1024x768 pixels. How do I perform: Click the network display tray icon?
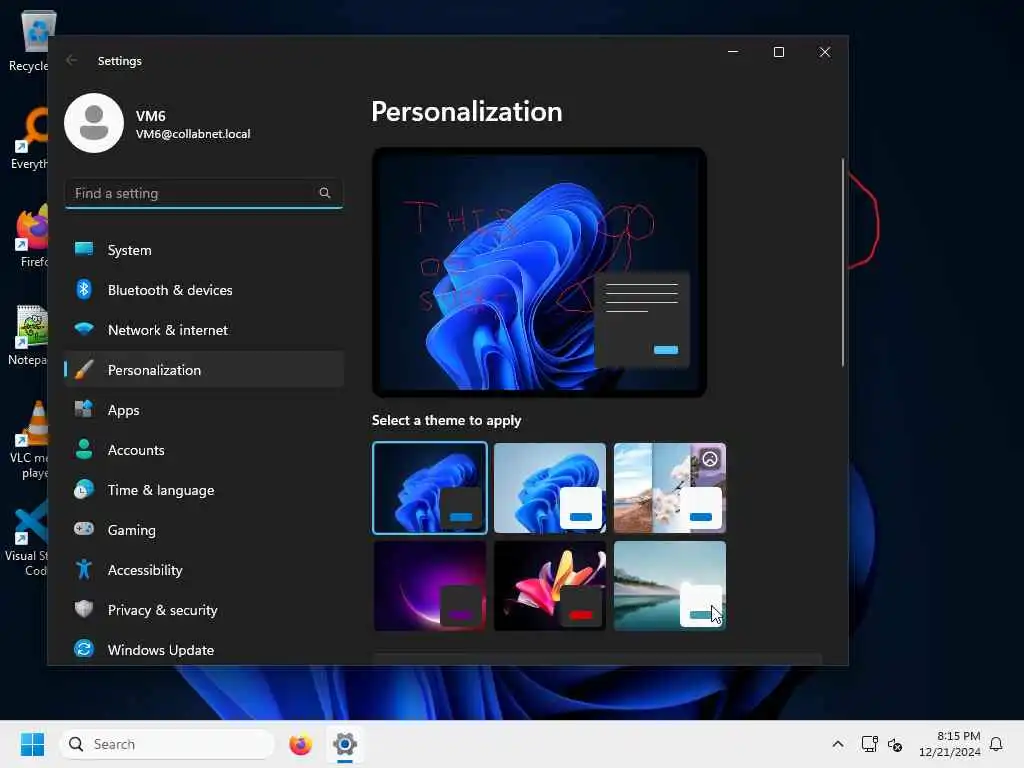click(x=869, y=744)
